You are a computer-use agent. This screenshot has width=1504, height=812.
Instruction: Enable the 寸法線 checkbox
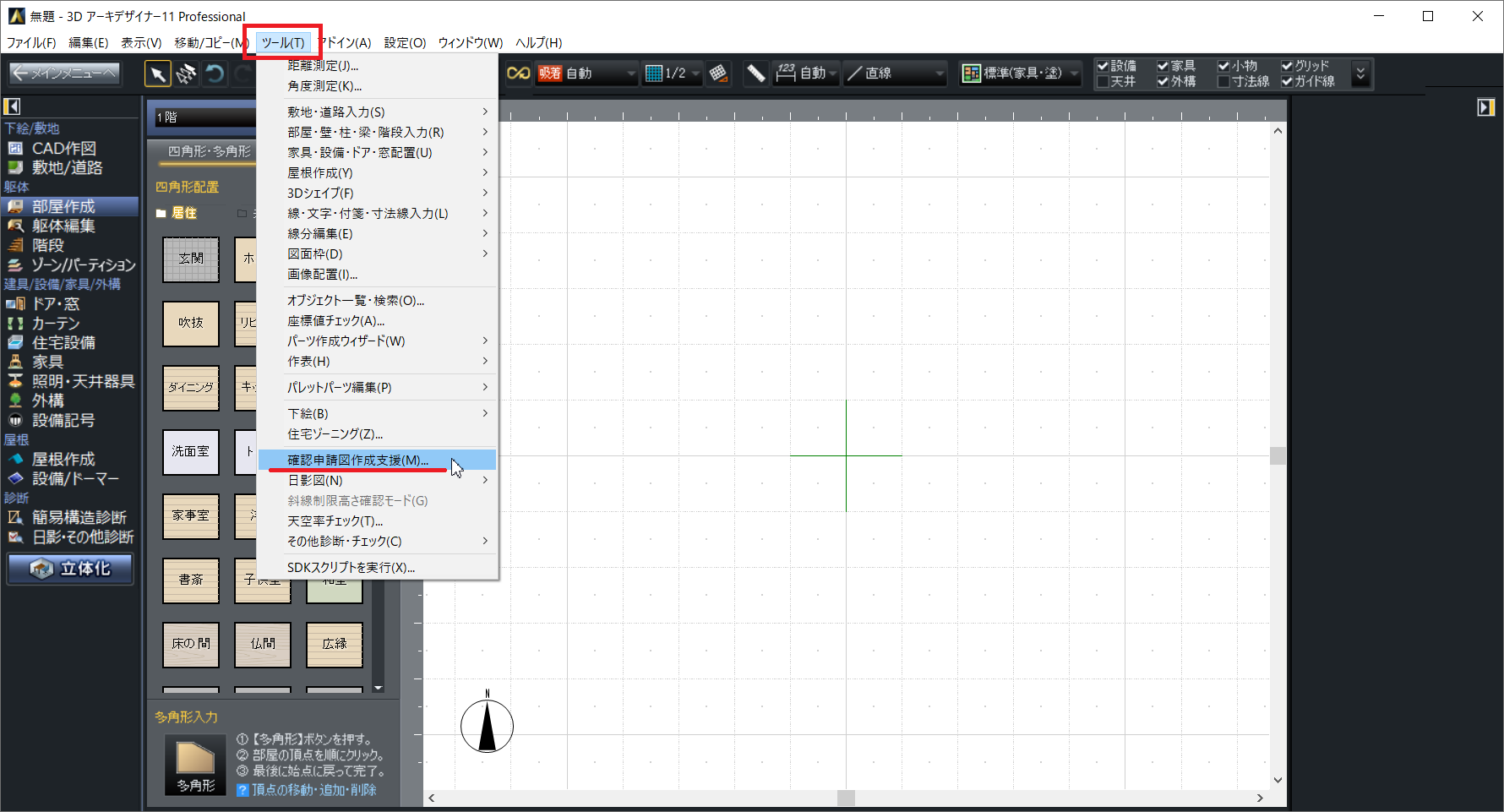[x=1223, y=82]
